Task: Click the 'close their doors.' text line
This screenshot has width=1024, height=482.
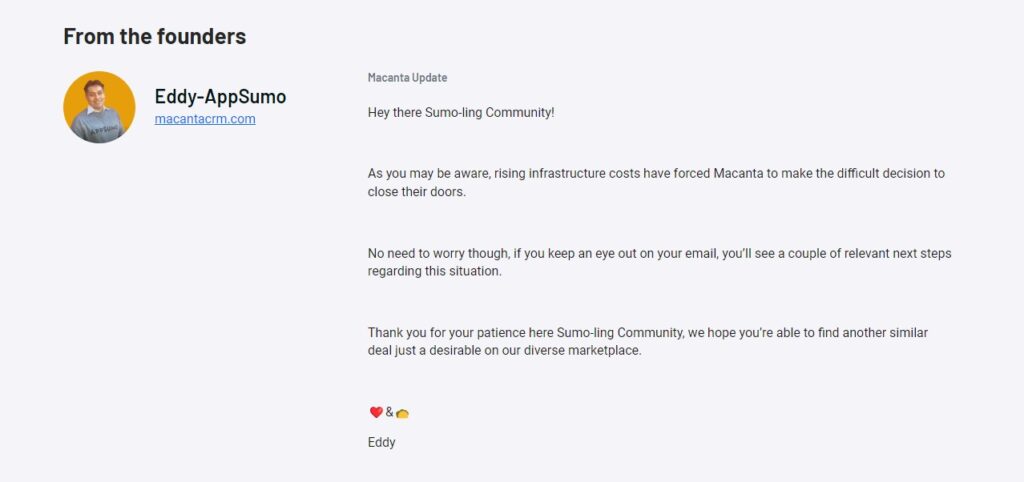Action: click(x=417, y=192)
